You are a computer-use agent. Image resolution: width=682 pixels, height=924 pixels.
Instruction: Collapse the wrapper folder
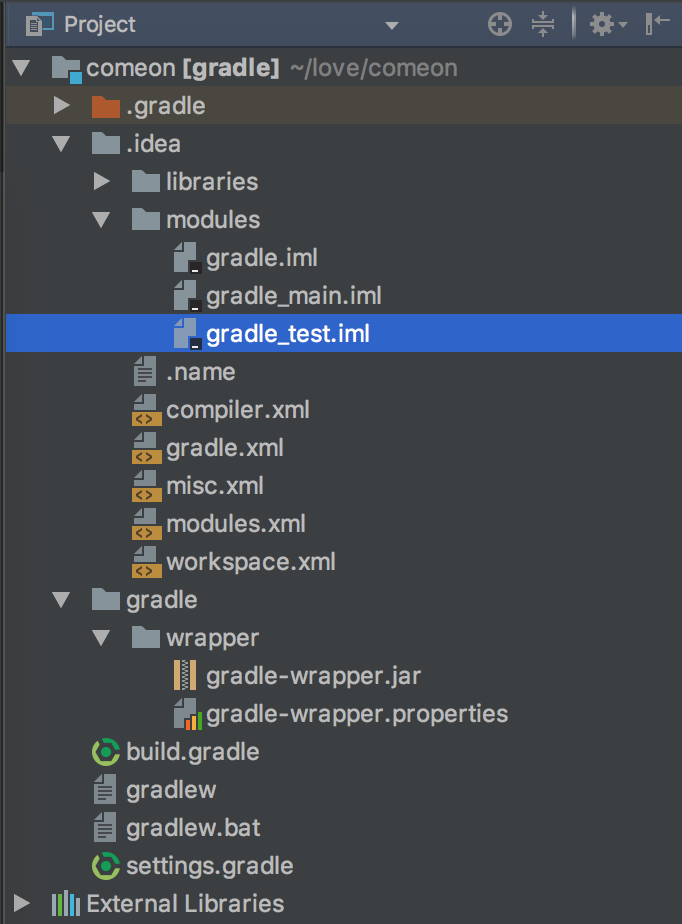point(101,638)
